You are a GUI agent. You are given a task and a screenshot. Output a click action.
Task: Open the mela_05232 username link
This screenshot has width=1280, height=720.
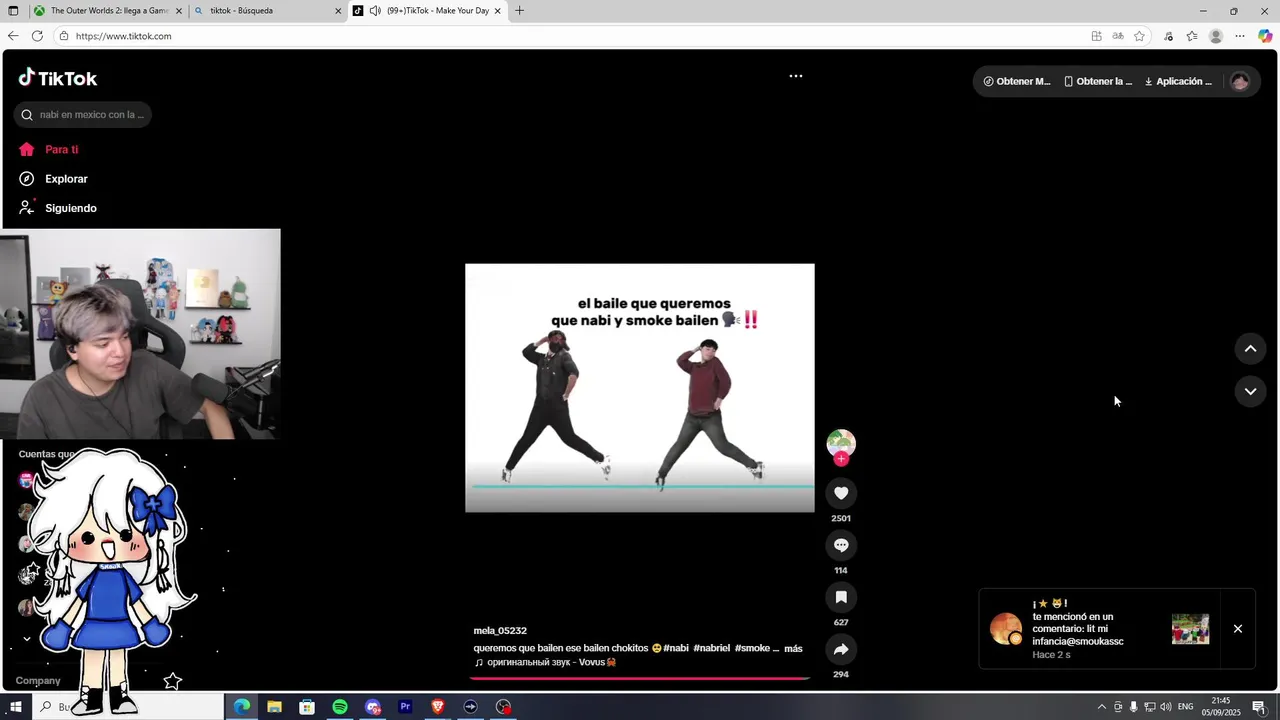(x=500, y=631)
